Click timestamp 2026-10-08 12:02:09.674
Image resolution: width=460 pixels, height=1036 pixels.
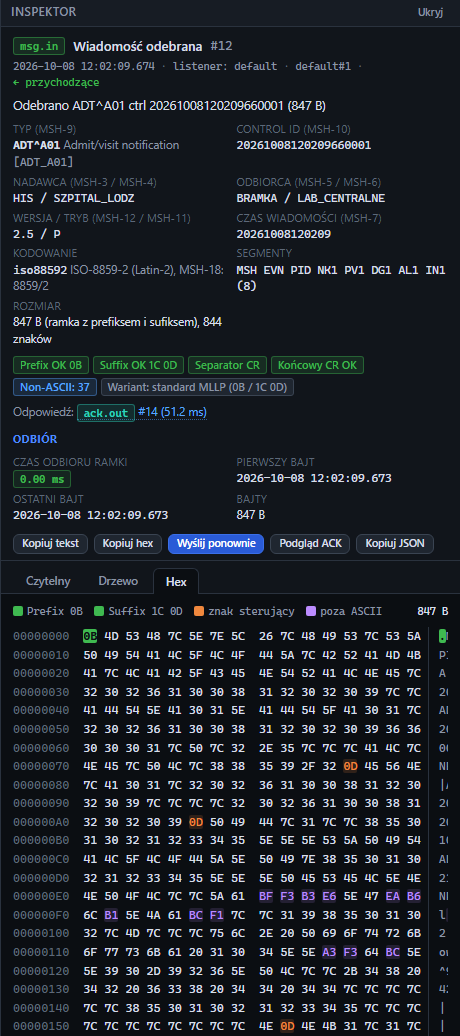84,66
